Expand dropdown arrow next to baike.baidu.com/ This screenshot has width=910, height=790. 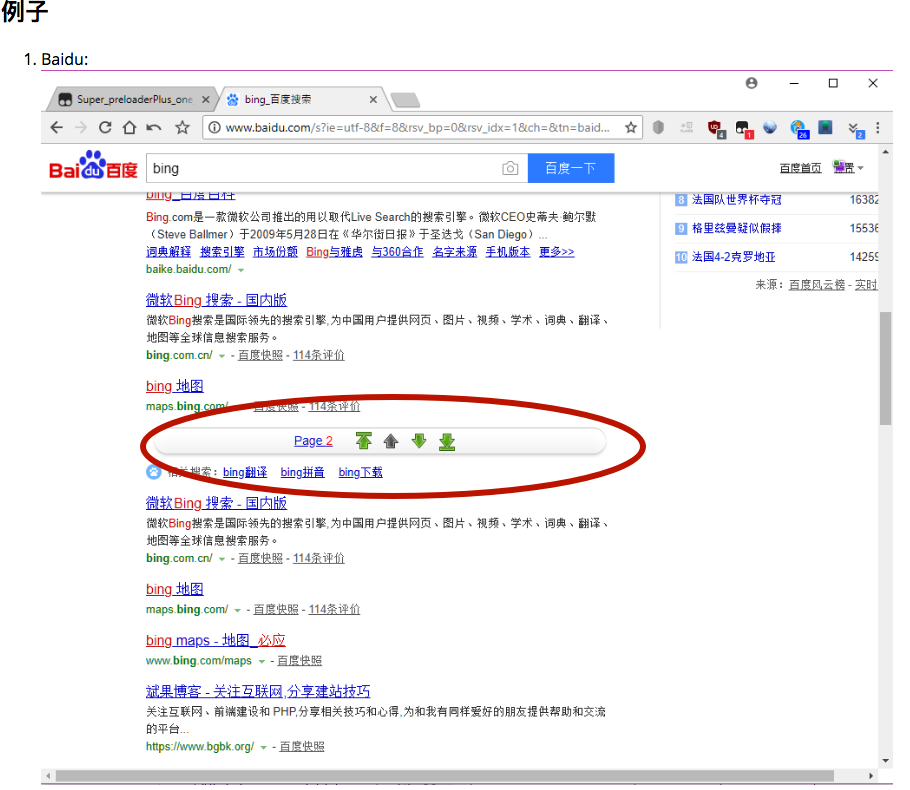[241, 270]
